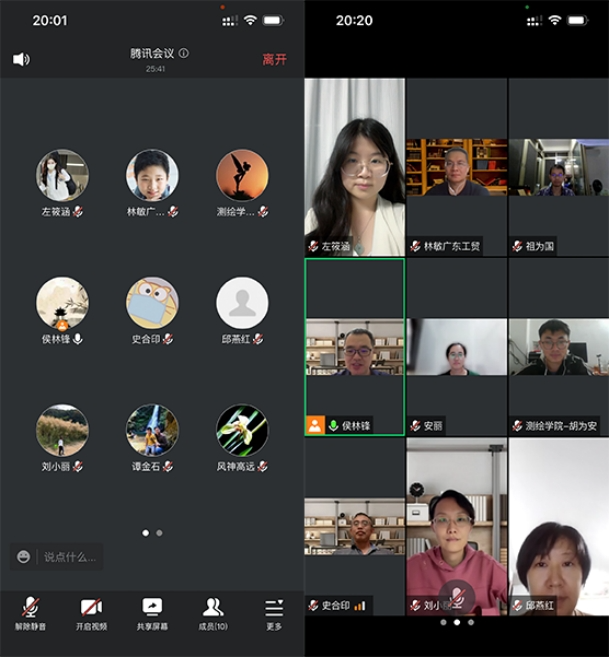Switch to second page dot in avatar view
Viewport: 609px width, 658px height.
click(159, 533)
